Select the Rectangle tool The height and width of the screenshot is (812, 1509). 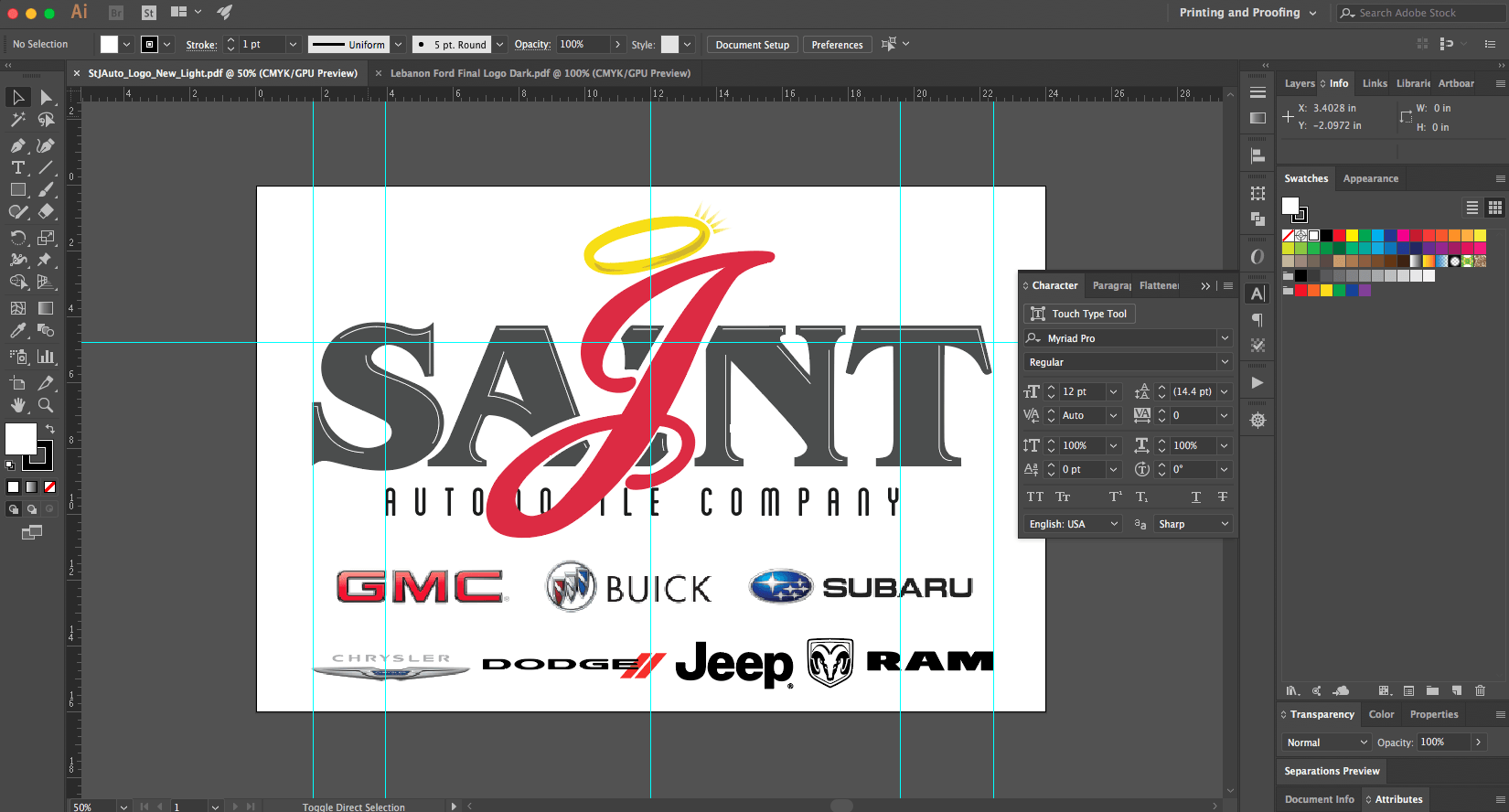17,190
